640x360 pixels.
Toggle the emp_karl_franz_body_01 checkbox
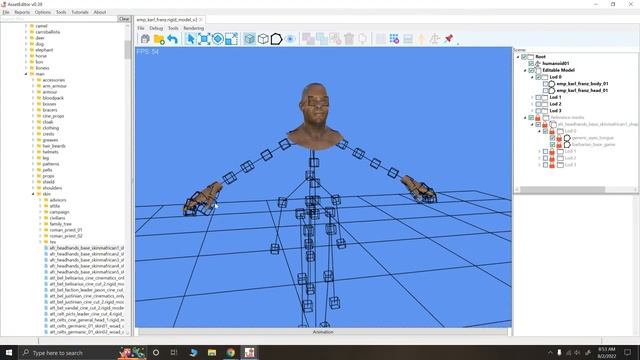[x=545, y=84]
